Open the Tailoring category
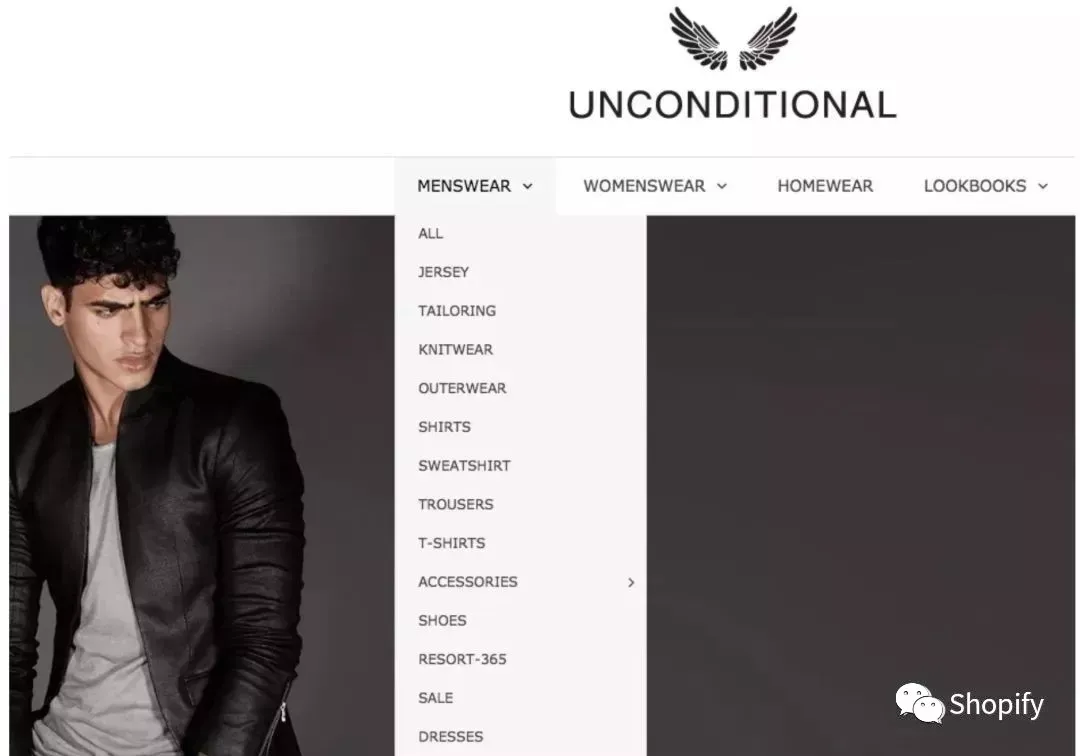Viewport: 1080px width, 756px height. coord(457,311)
